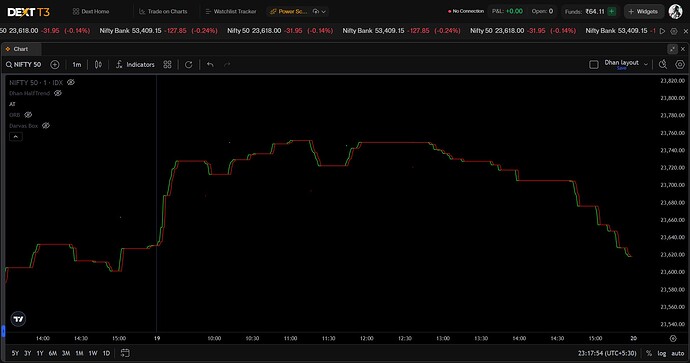Open chart settings hexagon gear
This screenshot has width=690, height=363.
tap(680, 65)
